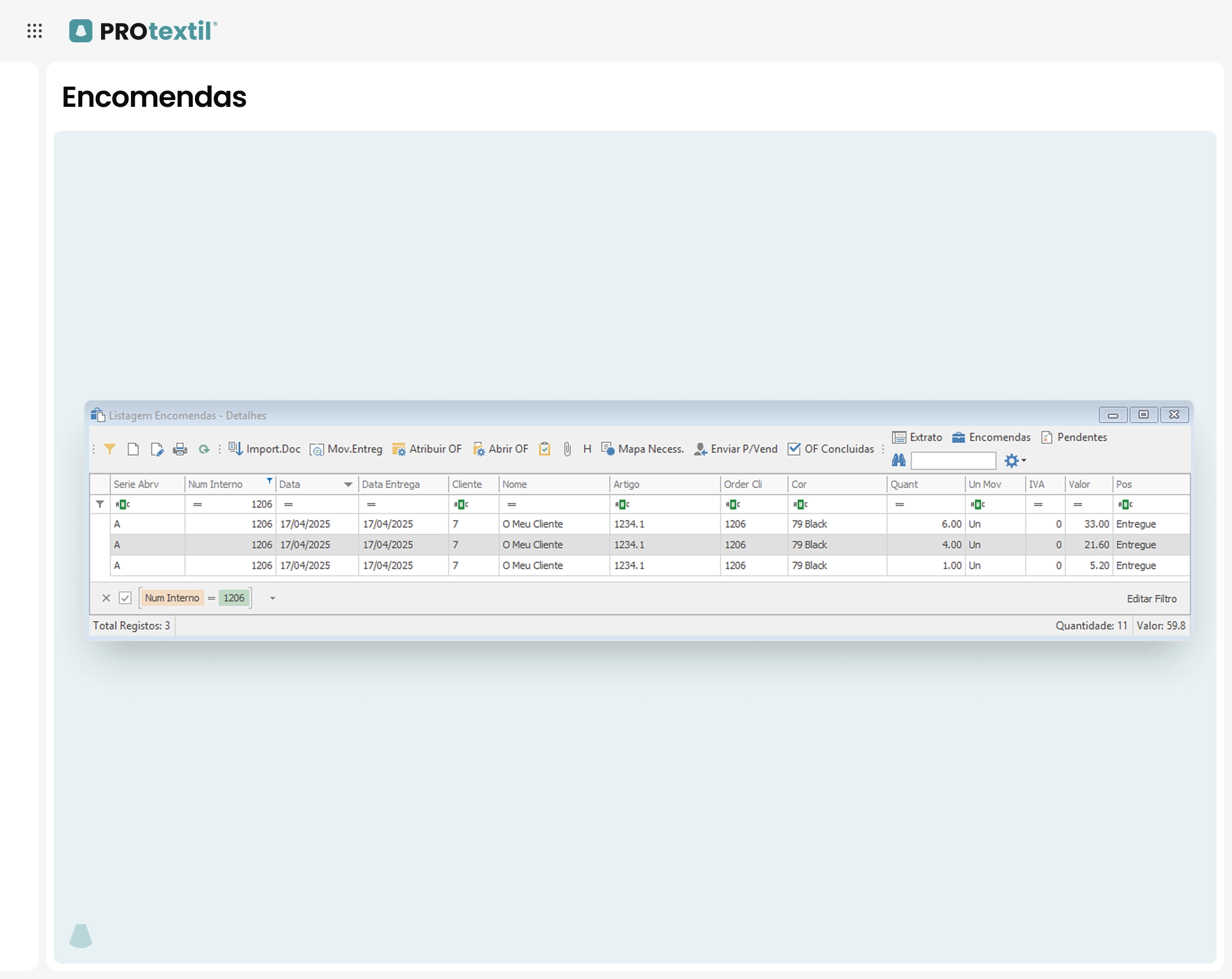1232x979 pixels.
Task: Click the new blank document icon
Action: coord(133,449)
